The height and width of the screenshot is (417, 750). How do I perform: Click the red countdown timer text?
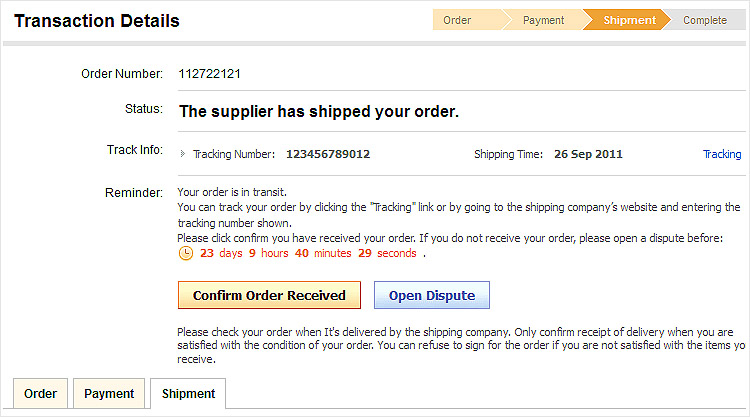pos(308,253)
